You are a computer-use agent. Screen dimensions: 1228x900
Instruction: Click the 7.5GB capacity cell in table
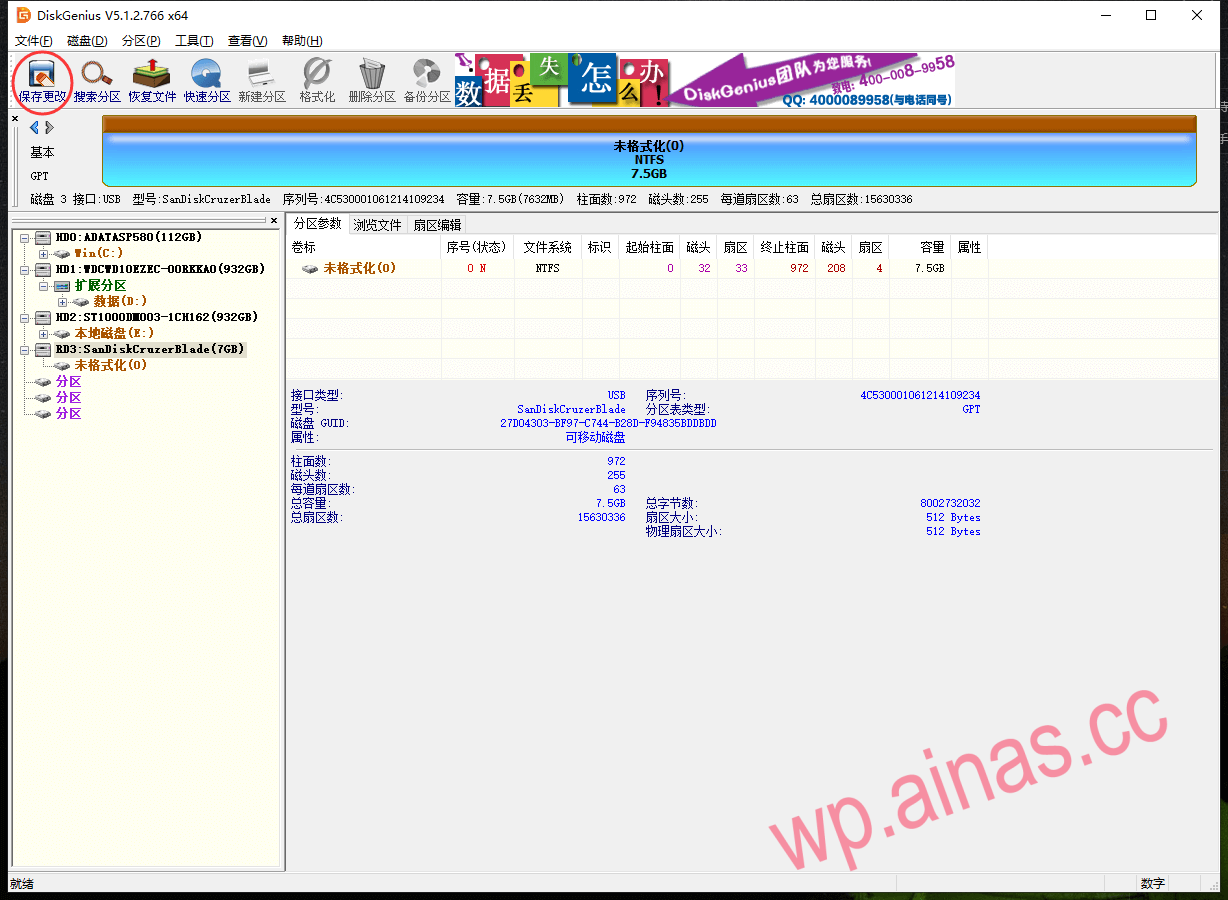tap(929, 268)
